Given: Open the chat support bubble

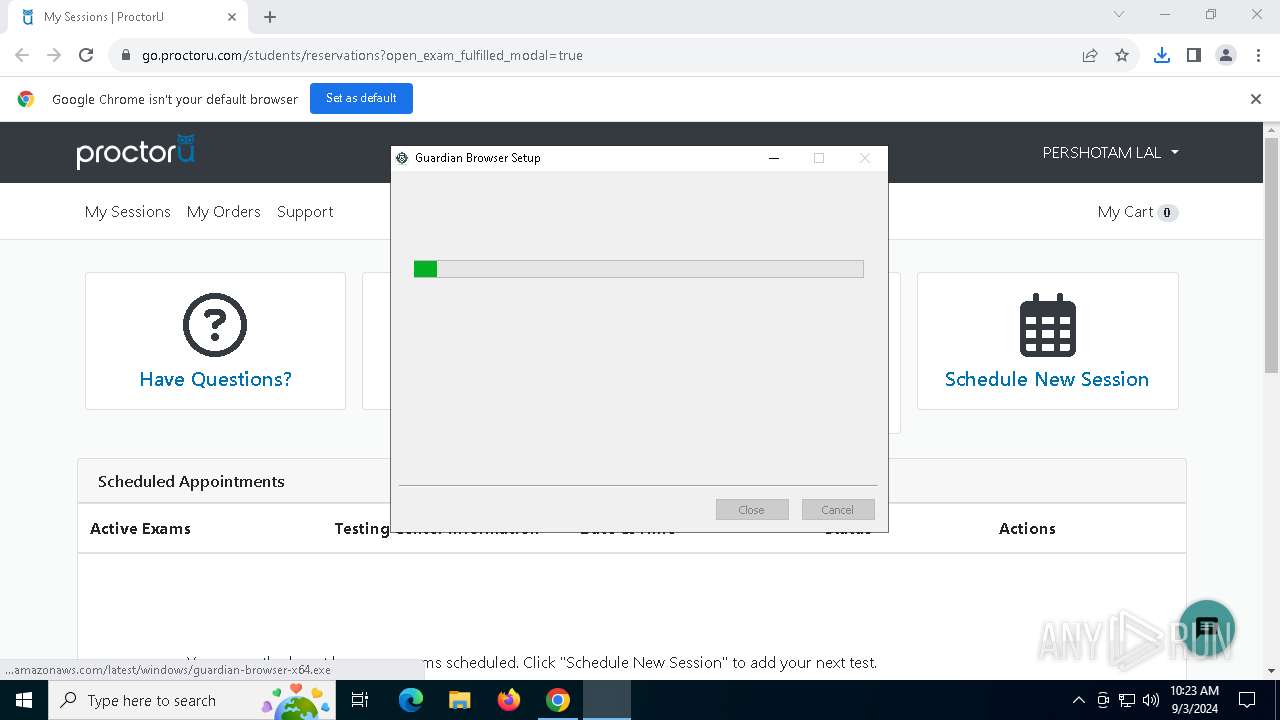Looking at the screenshot, I should pyautogui.click(x=1207, y=628).
